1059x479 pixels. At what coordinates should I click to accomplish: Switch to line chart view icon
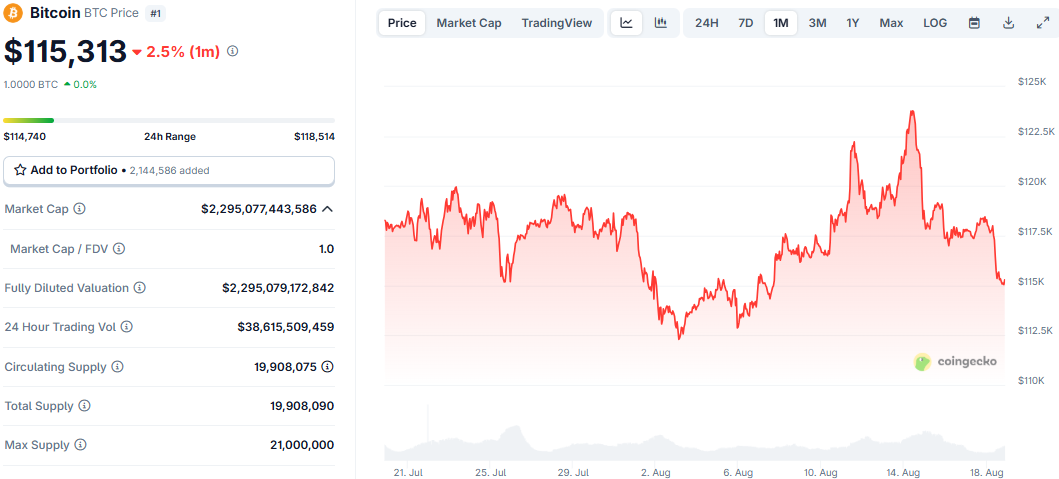pos(627,23)
